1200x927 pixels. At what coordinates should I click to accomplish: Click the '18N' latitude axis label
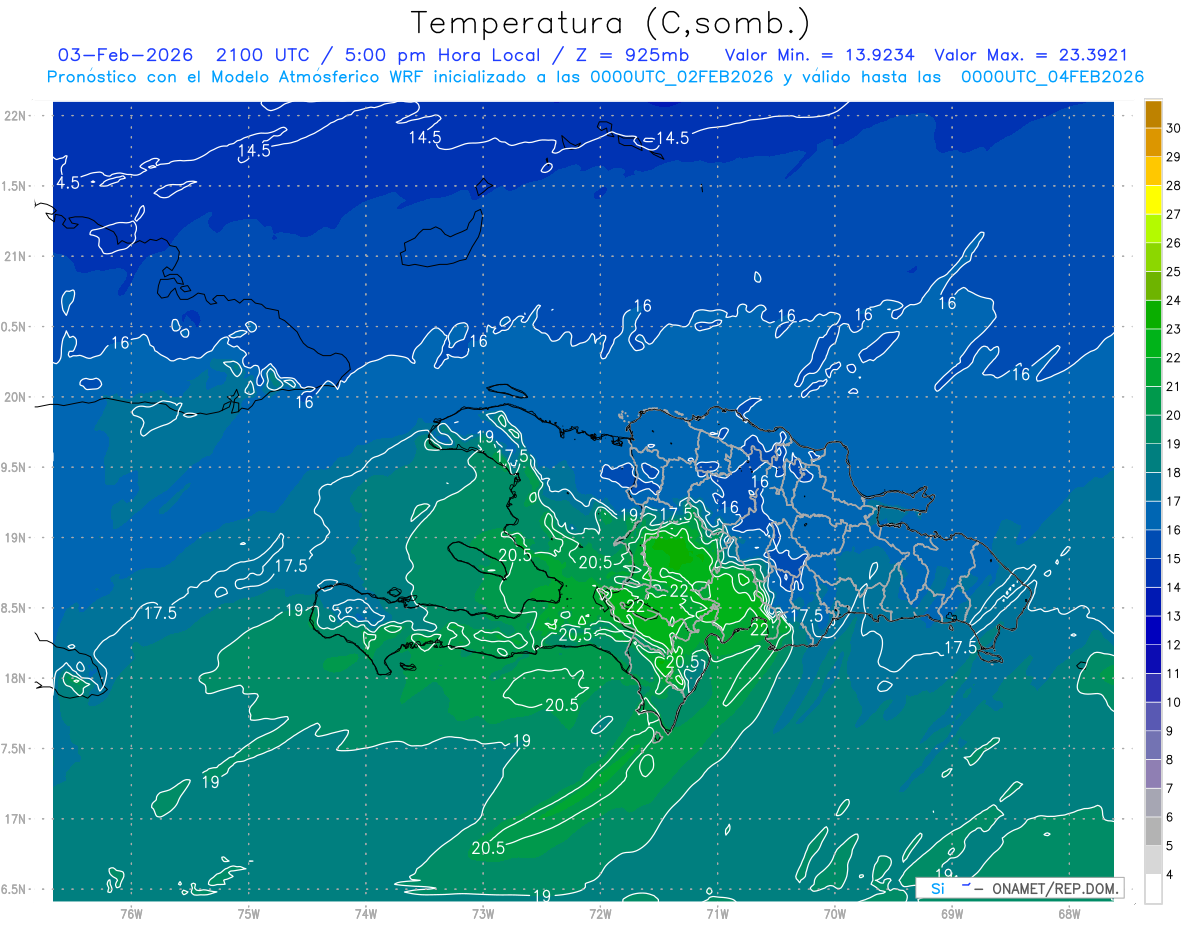(16, 678)
